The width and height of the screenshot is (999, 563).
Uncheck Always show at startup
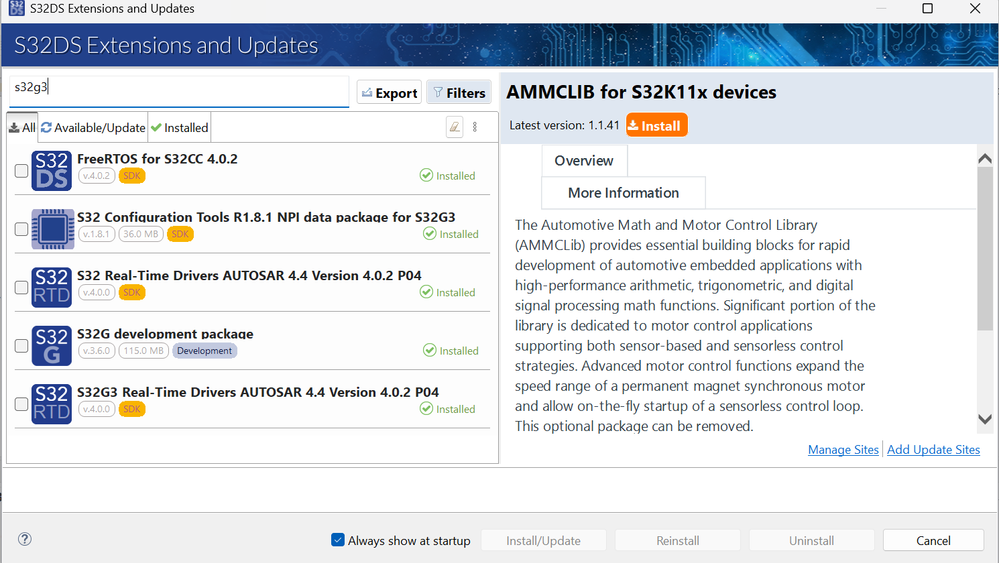[x=338, y=540]
